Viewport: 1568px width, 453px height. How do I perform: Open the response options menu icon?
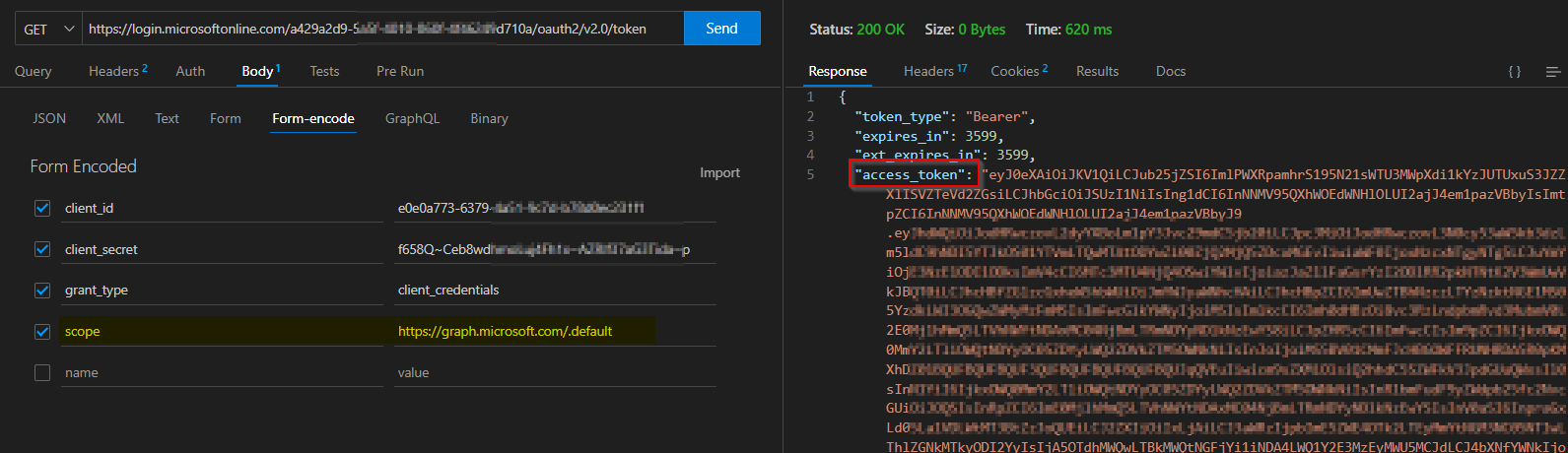[x=1553, y=71]
